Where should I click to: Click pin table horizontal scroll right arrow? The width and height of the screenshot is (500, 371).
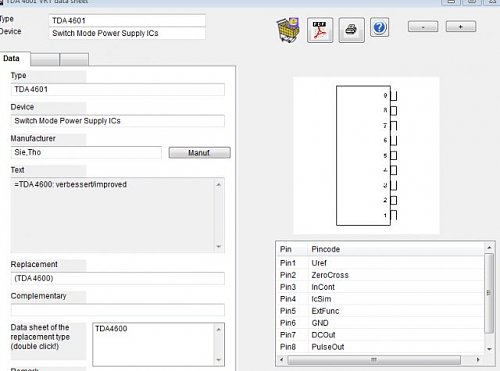point(478,360)
